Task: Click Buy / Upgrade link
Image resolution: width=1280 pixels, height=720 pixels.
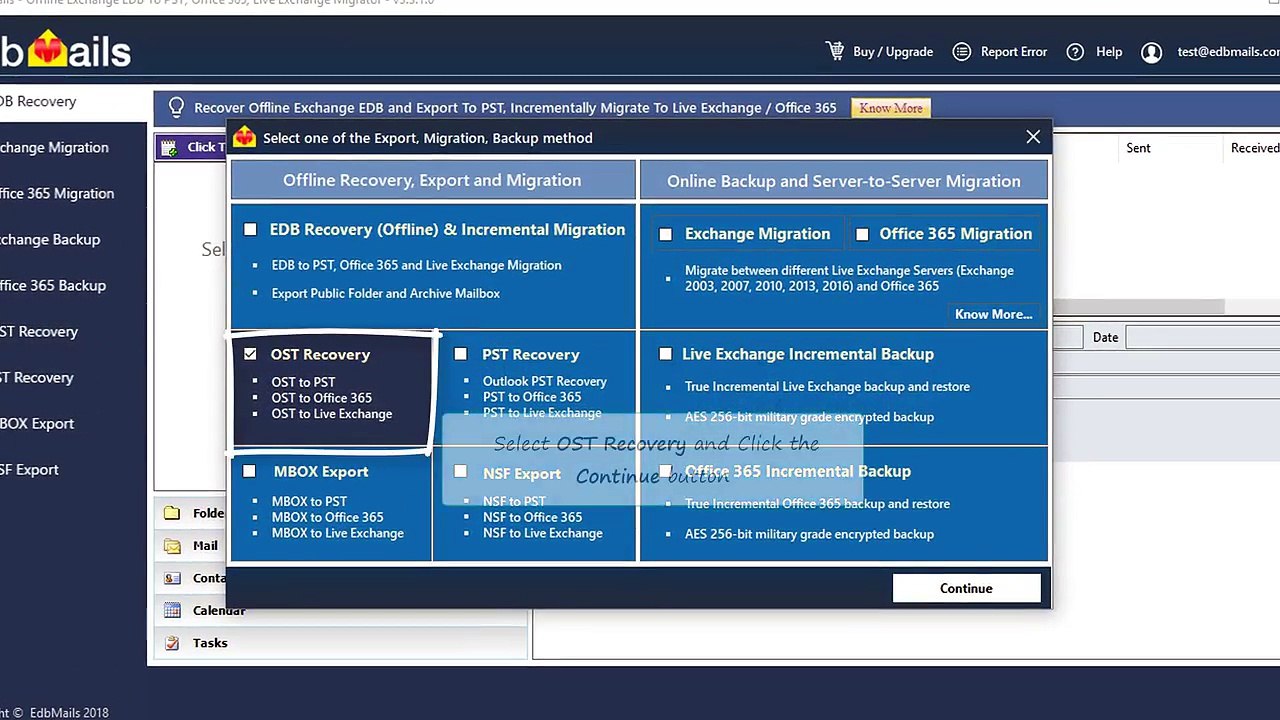Action: click(893, 52)
